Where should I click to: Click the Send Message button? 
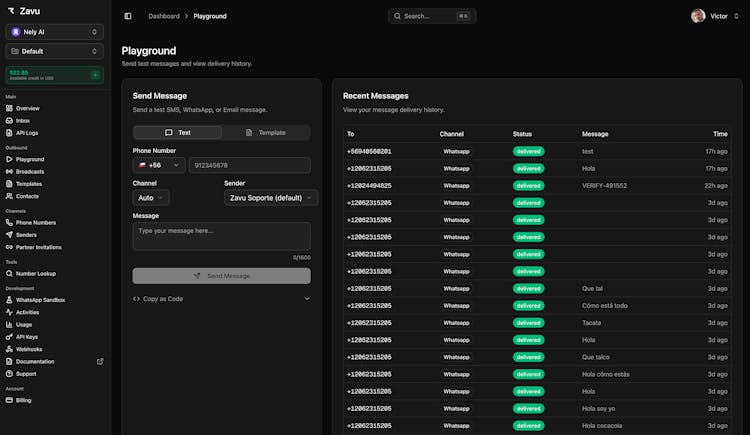point(221,275)
